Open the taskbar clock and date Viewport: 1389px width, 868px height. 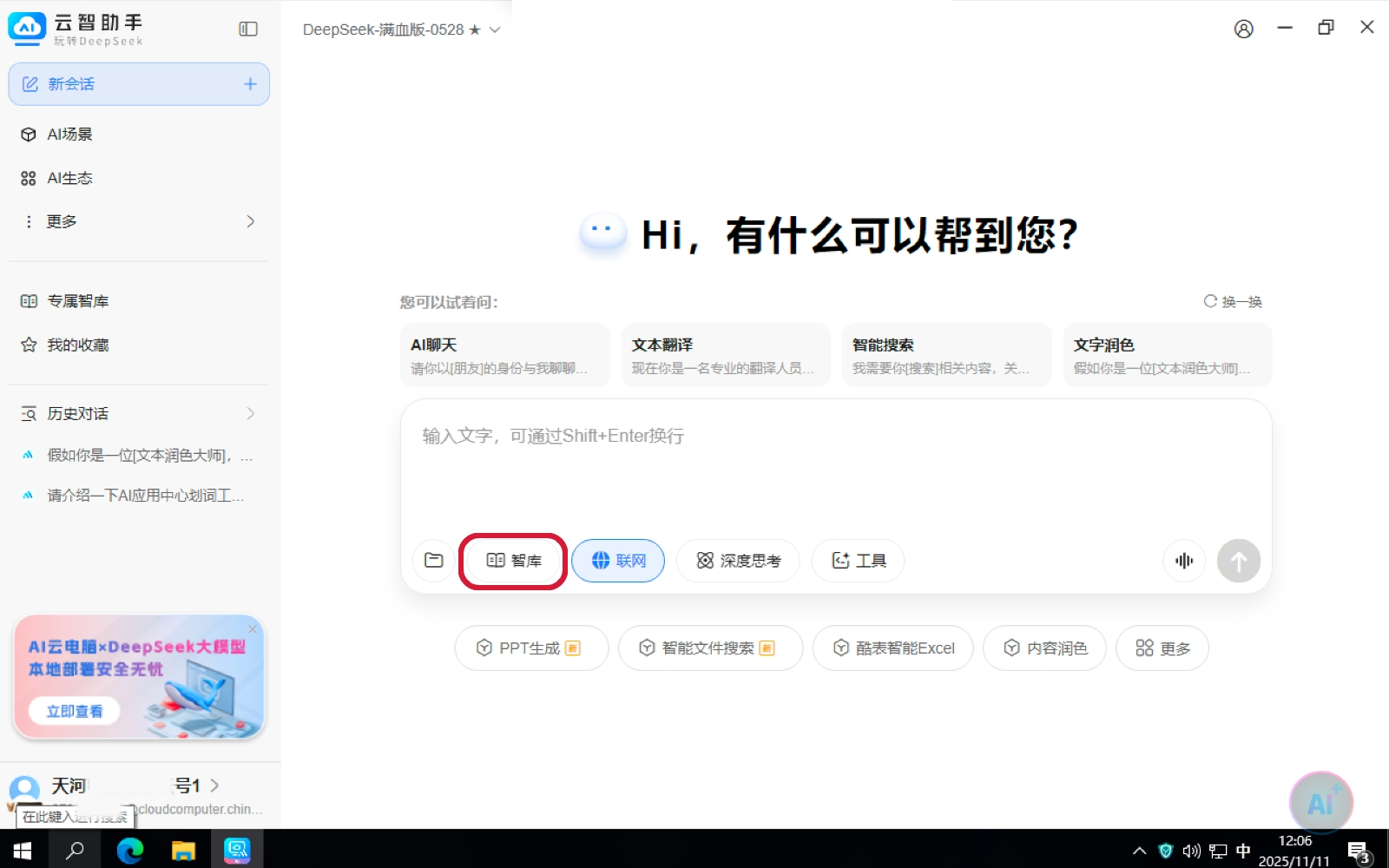point(1294,851)
